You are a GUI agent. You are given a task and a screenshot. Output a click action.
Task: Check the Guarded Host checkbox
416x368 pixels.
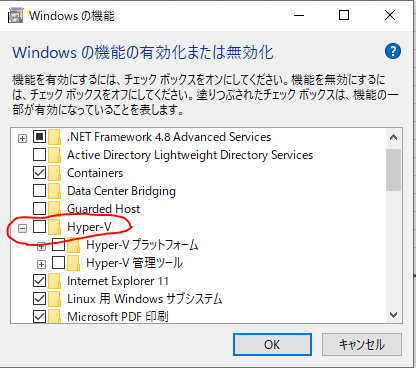point(39,209)
